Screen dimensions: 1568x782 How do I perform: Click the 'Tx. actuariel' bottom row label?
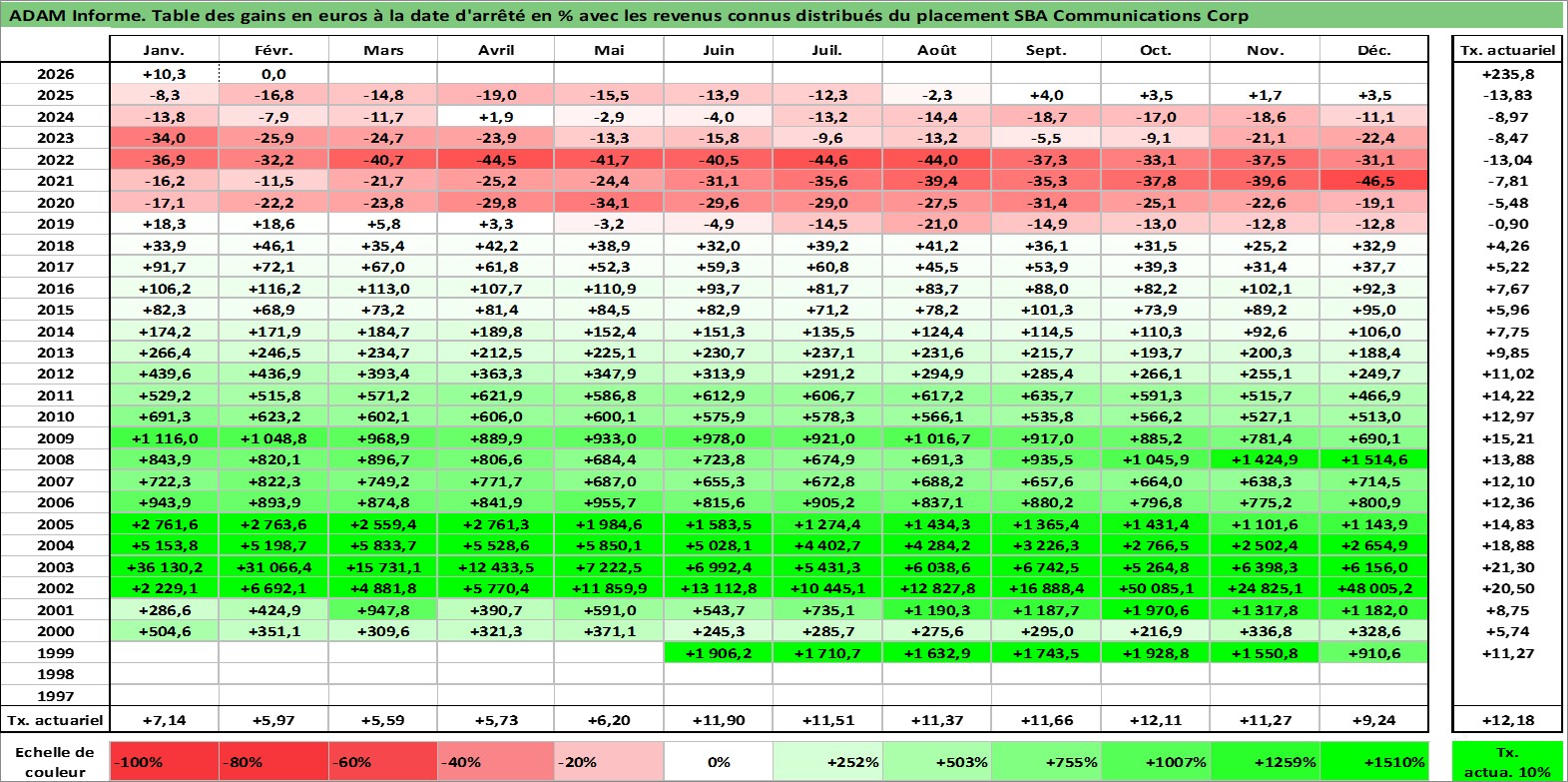(55, 719)
